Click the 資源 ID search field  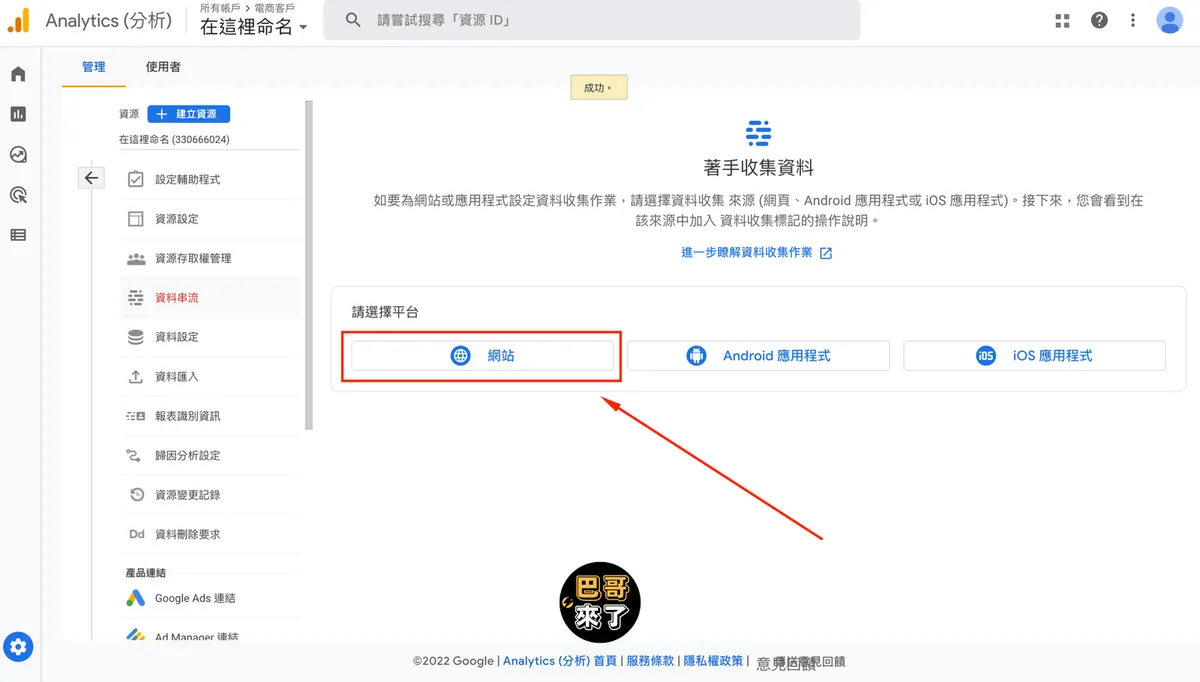(x=591, y=20)
